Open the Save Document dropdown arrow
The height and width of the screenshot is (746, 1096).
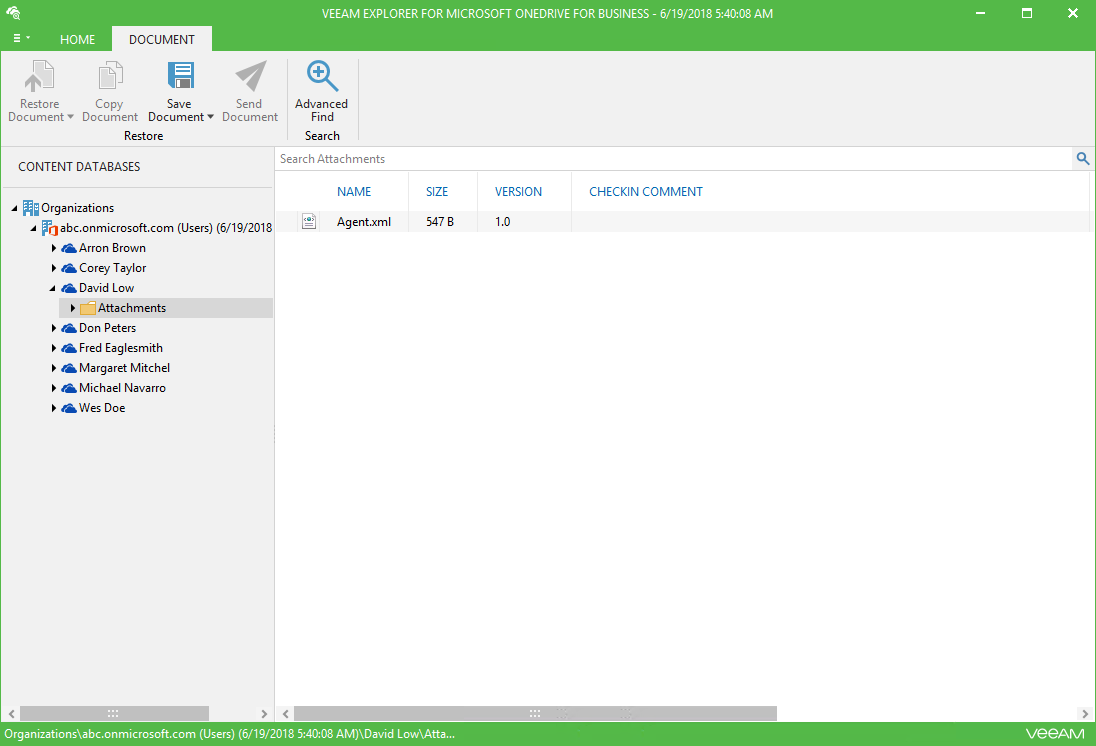pos(210,117)
